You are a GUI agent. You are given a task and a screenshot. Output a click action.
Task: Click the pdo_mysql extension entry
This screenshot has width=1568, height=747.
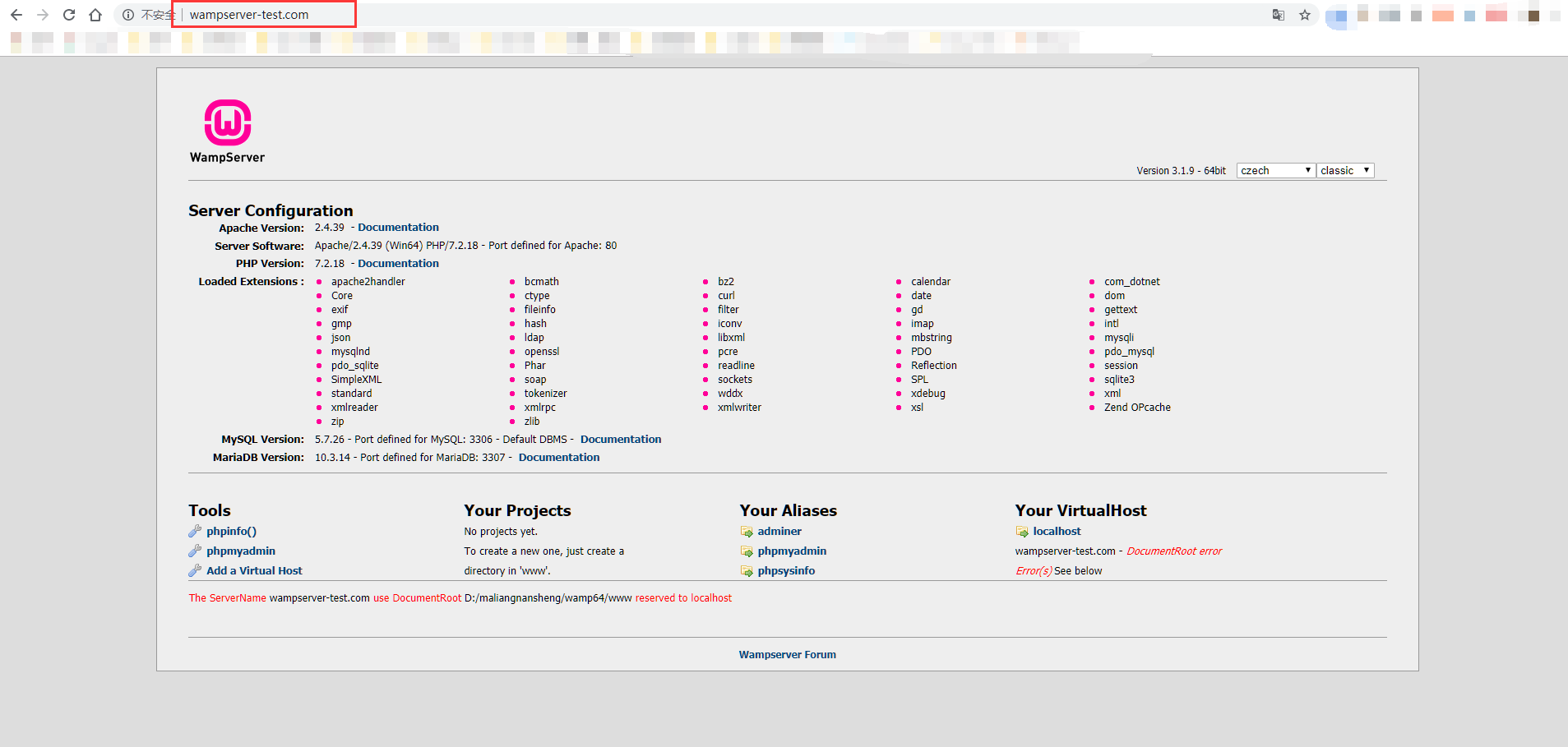pos(1129,352)
